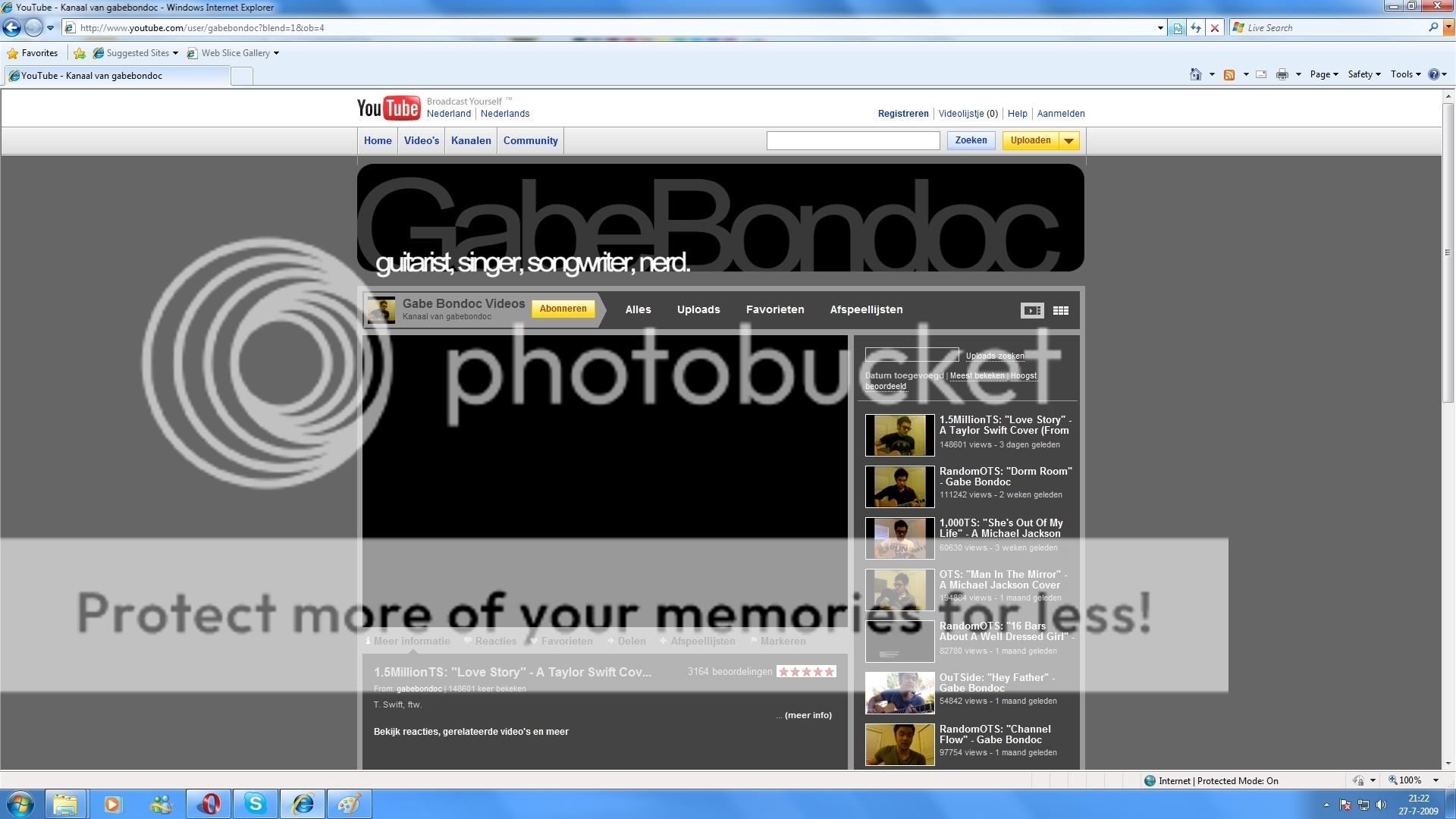Screen dimensions: 1456x819
Task: Sort uploads by Meest bekeken
Action: (977, 375)
